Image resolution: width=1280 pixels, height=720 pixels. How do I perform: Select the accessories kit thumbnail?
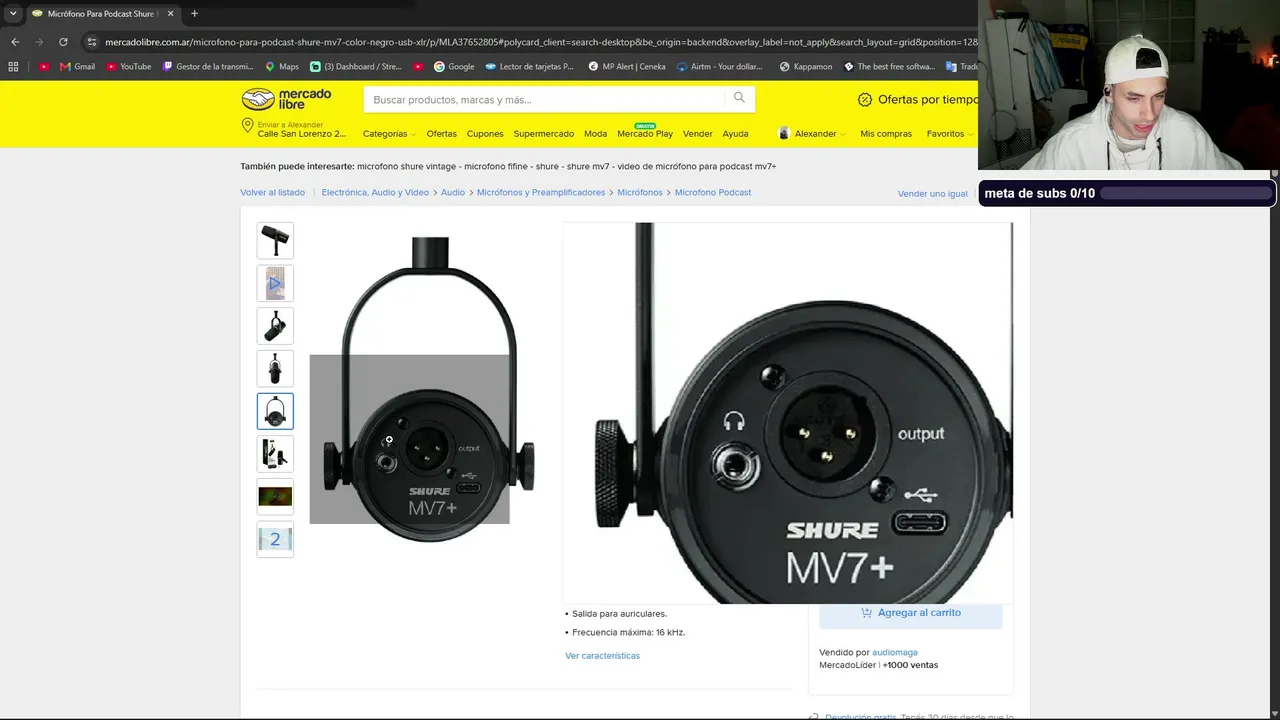pyautogui.click(x=275, y=454)
